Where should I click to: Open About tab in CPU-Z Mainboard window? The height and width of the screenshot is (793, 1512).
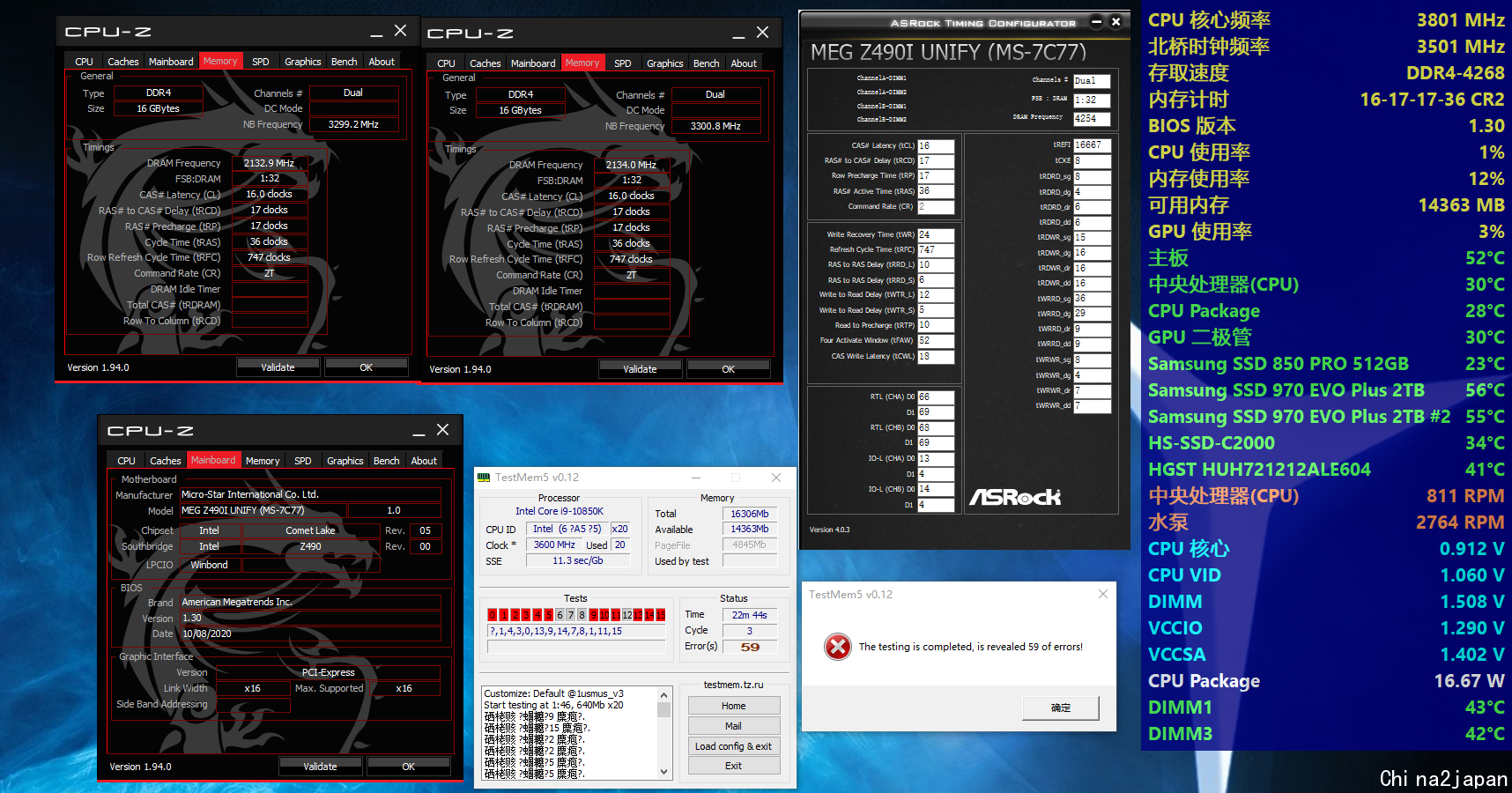point(424,461)
